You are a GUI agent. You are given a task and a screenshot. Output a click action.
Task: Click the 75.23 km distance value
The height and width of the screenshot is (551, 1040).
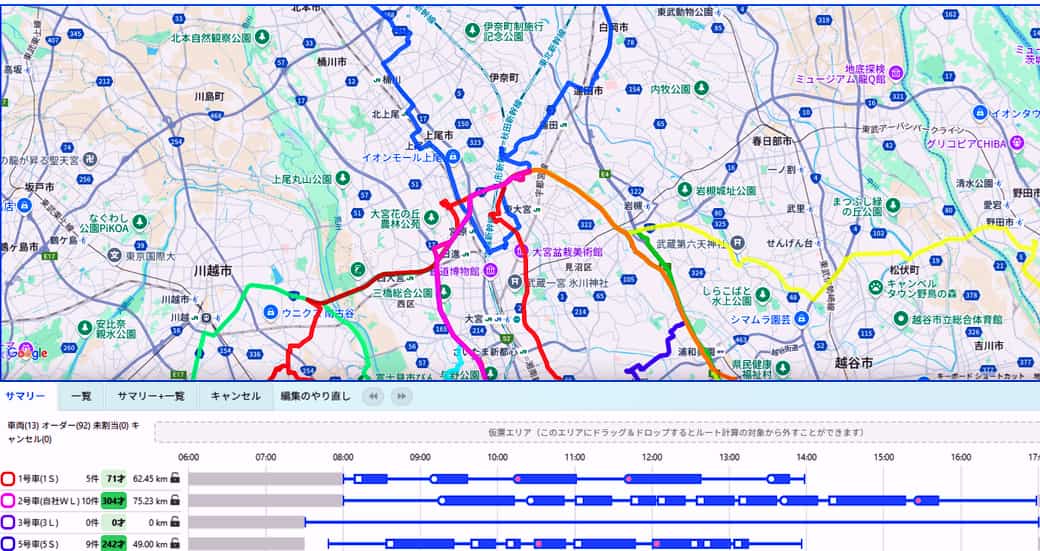click(x=150, y=501)
